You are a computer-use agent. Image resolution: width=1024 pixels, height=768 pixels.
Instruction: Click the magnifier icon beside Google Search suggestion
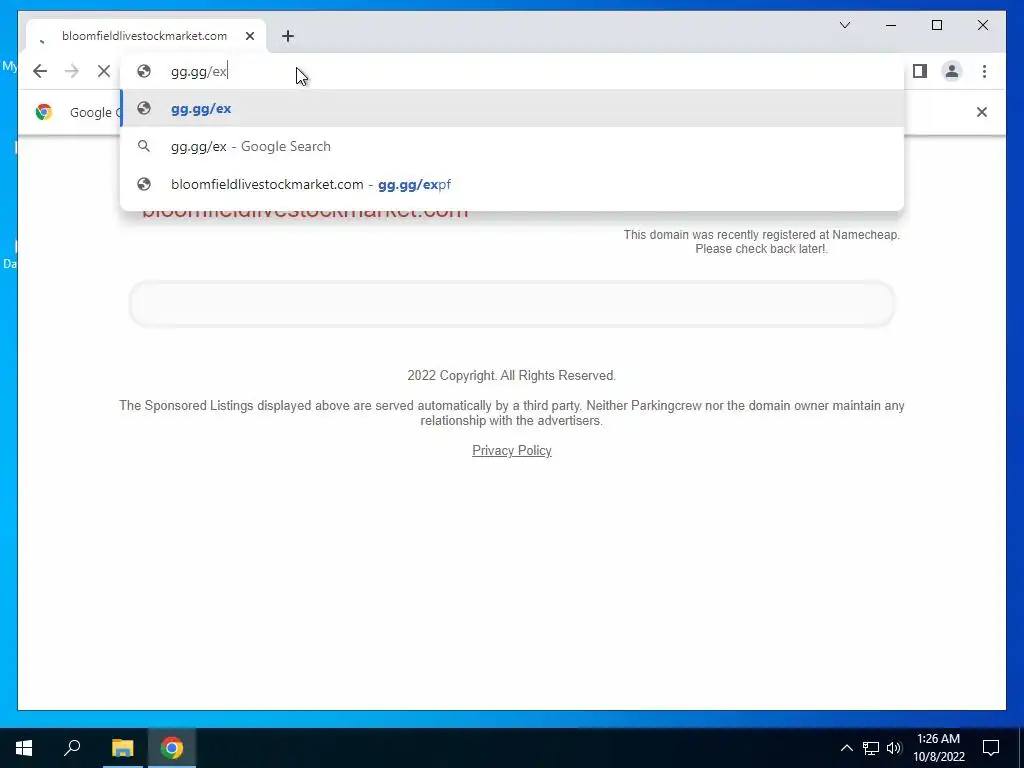[x=144, y=146]
